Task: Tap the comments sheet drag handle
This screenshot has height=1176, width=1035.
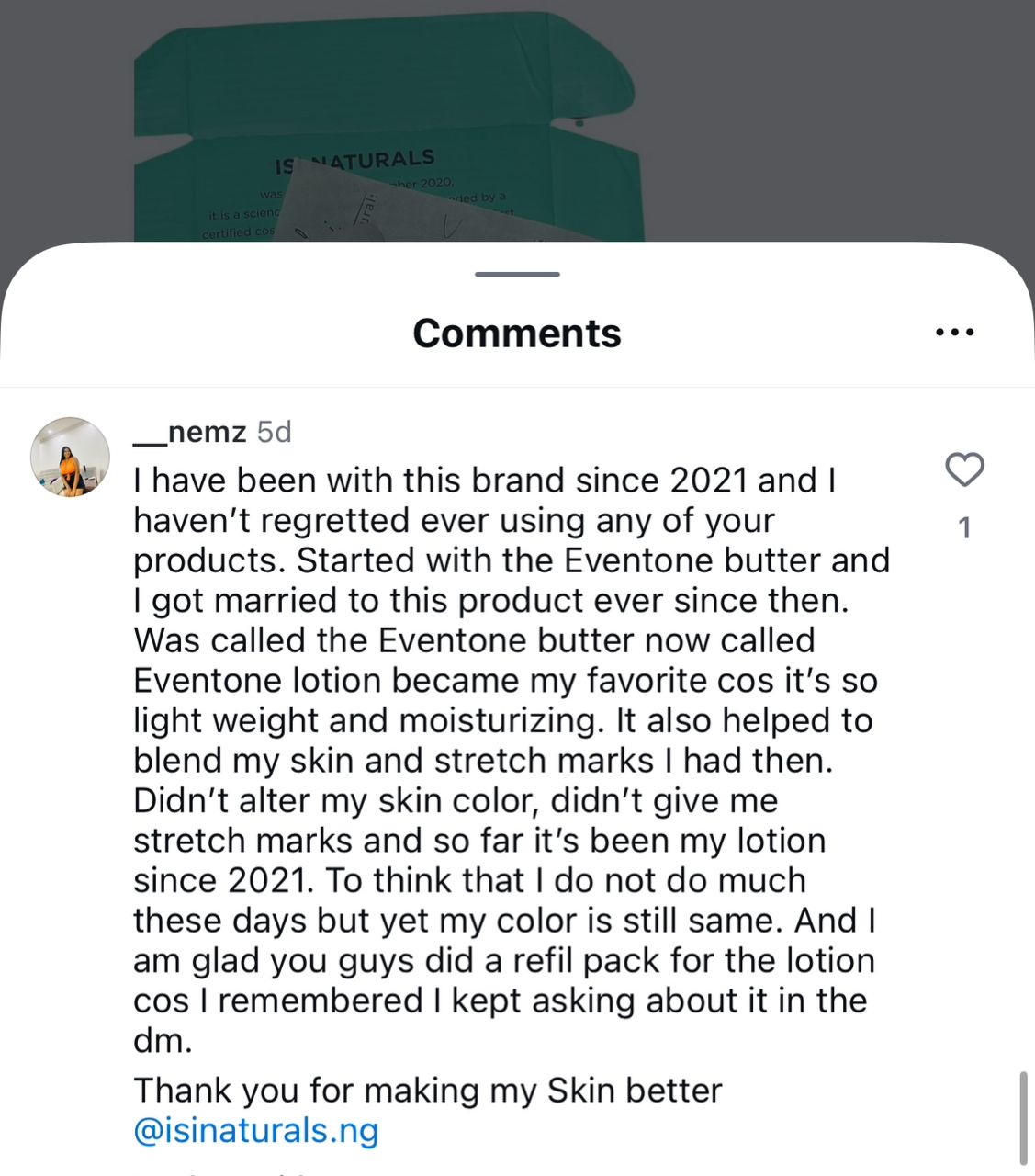Action: pos(517,274)
